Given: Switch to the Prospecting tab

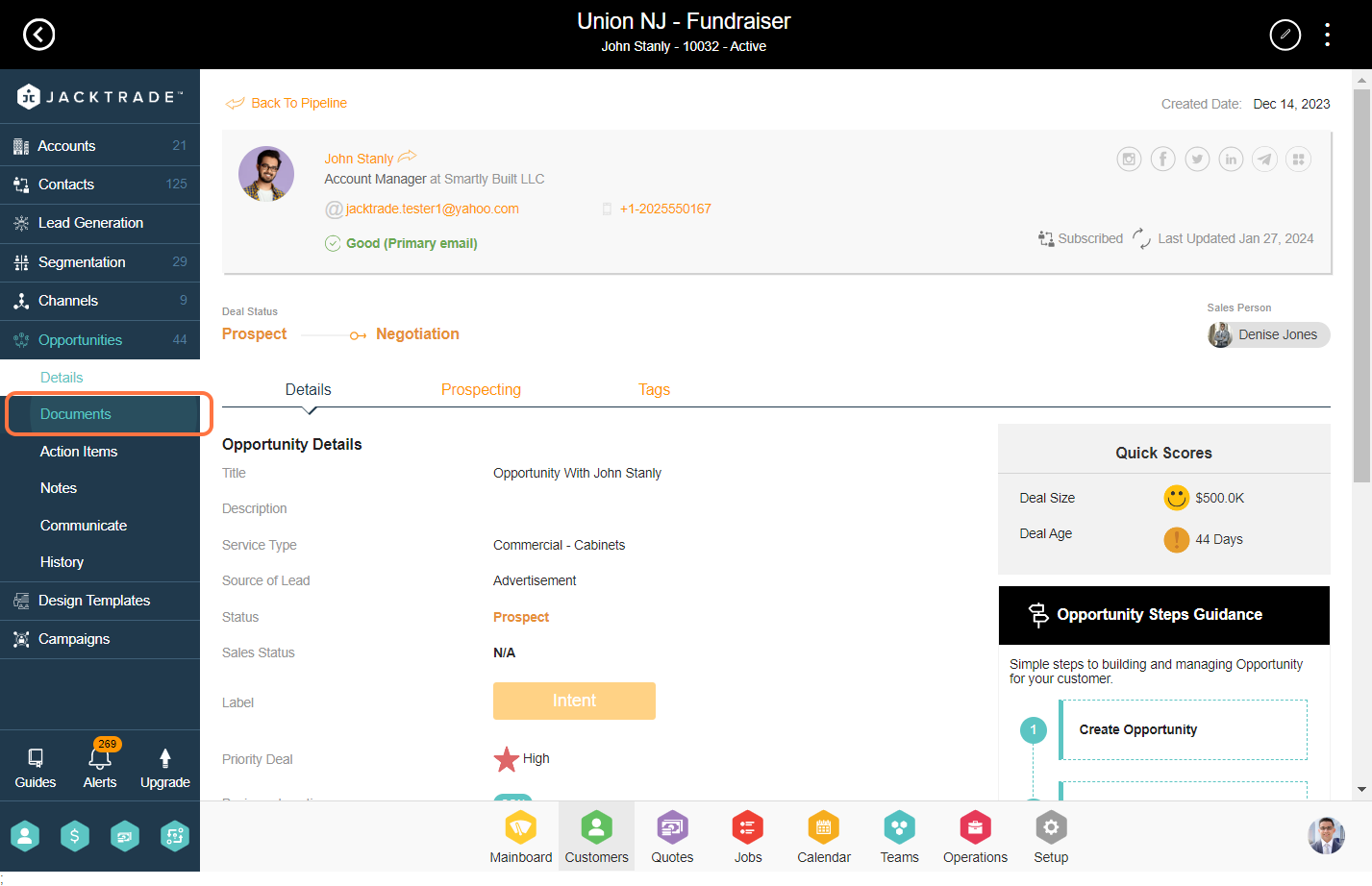Looking at the screenshot, I should (x=481, y=389).
